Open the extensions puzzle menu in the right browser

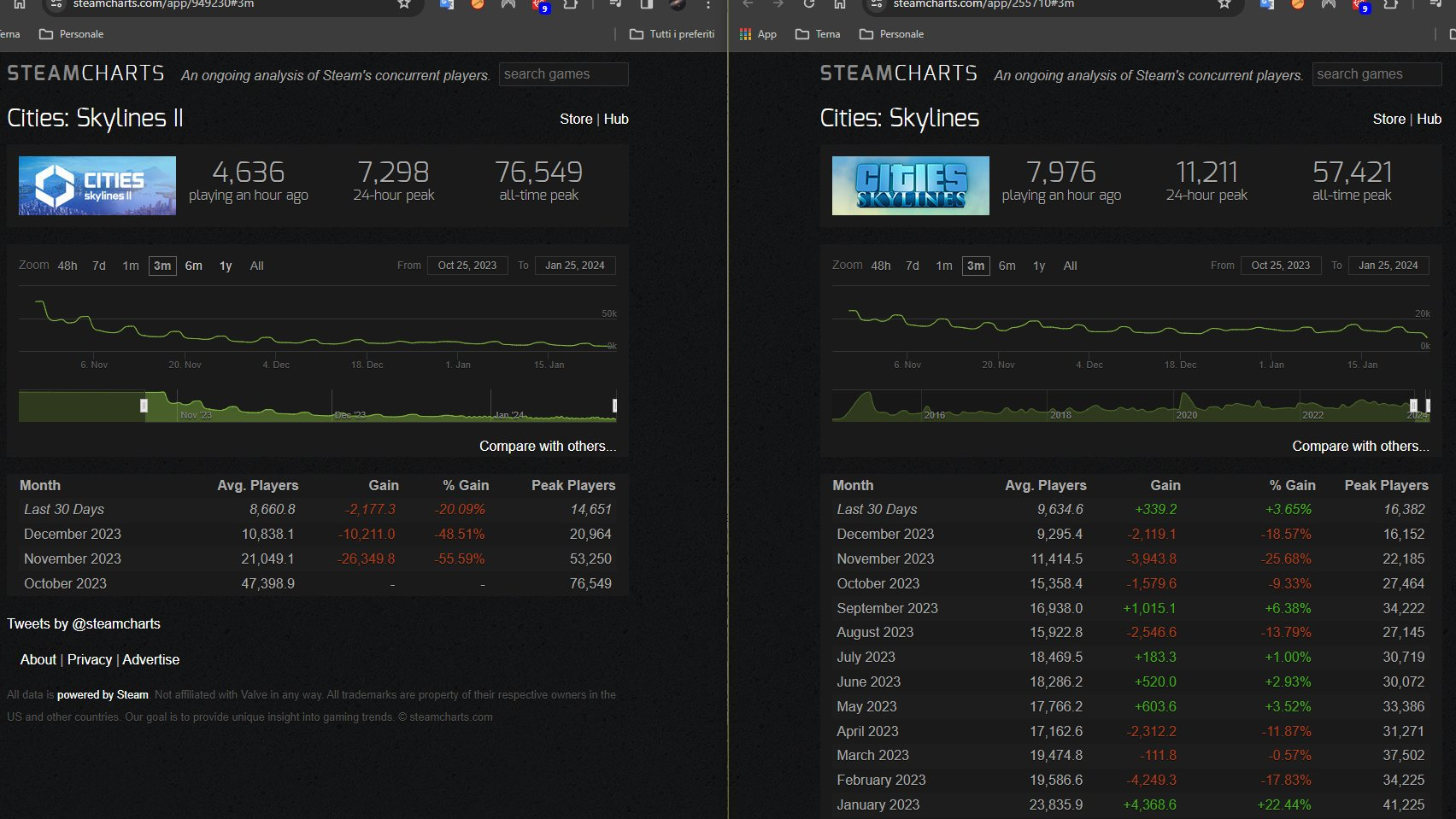1391,4
